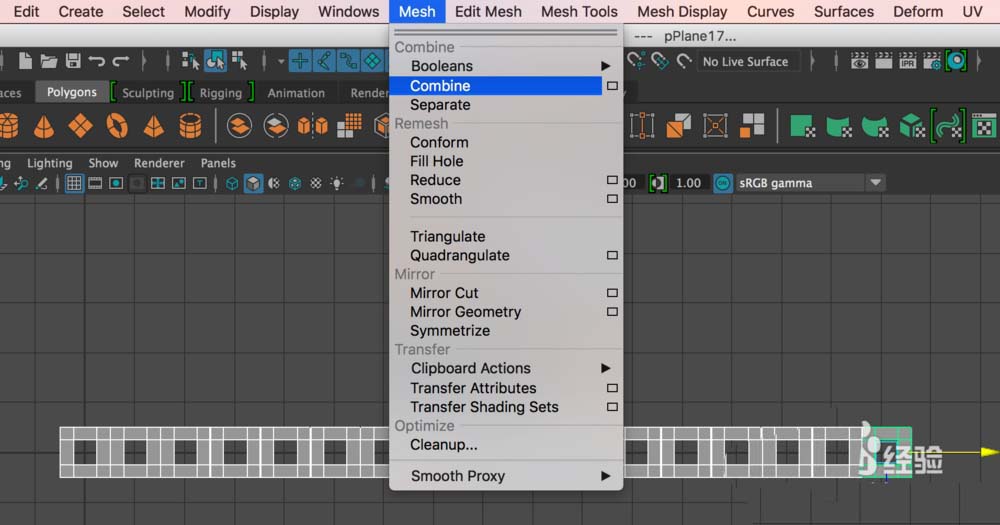
Task: Click the IPR render icon
Action: point(908,61)
